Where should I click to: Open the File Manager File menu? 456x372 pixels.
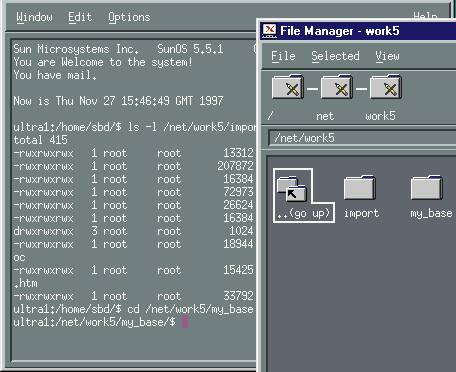click(x=283, y=56)
